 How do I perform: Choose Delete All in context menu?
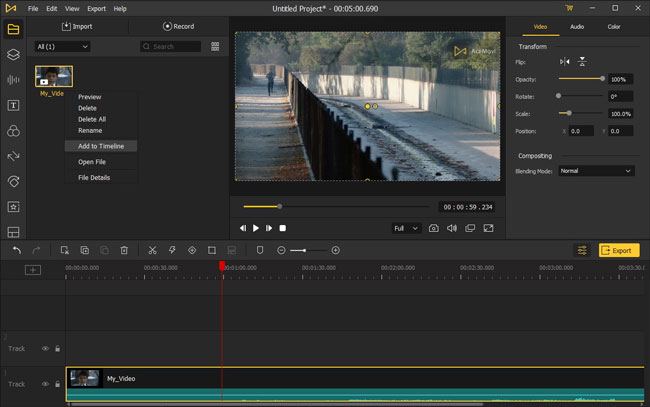tap(92, 119)
